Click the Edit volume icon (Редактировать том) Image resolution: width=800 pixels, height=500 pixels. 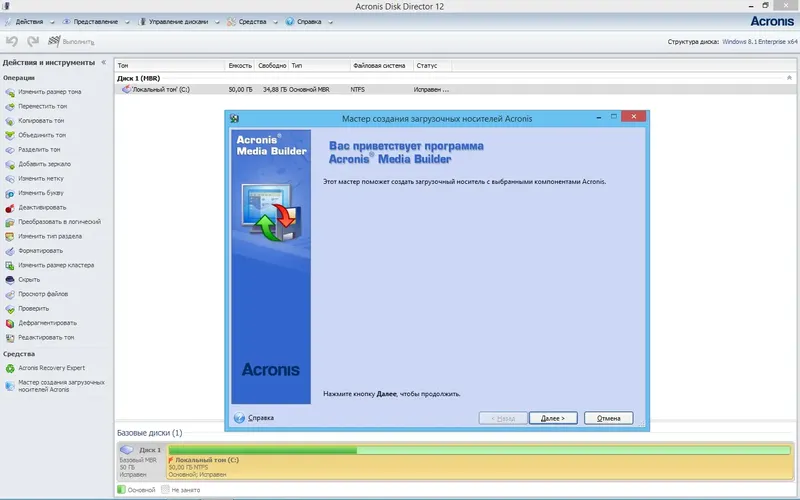10,338
